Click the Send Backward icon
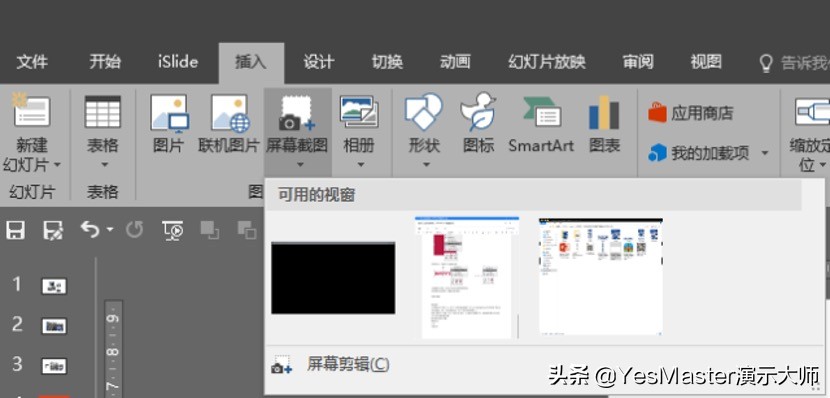The image size is (830, 398). [x=247, y=230]
